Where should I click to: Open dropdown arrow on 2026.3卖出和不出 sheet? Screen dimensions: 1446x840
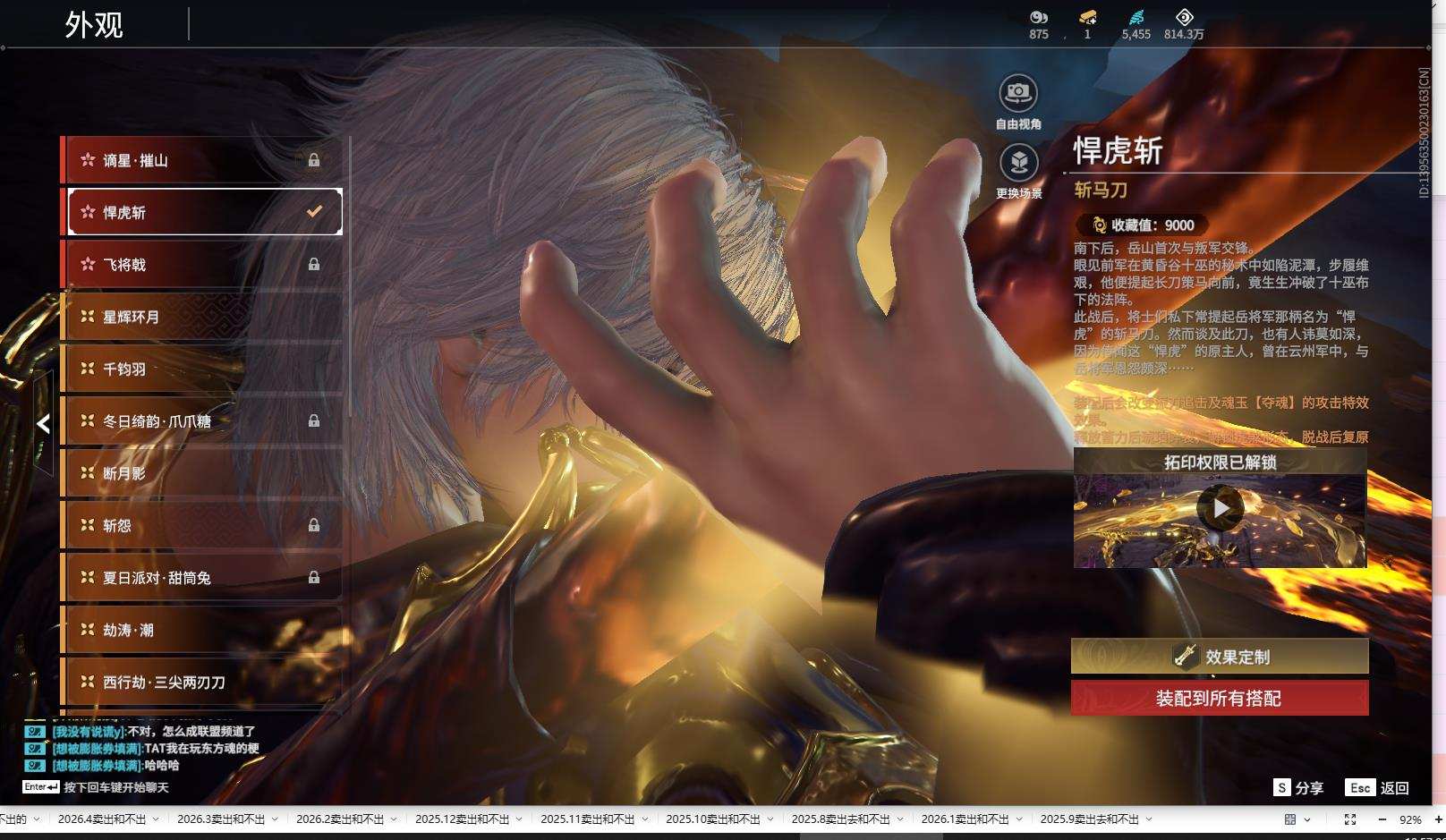(x=275, y=819)
